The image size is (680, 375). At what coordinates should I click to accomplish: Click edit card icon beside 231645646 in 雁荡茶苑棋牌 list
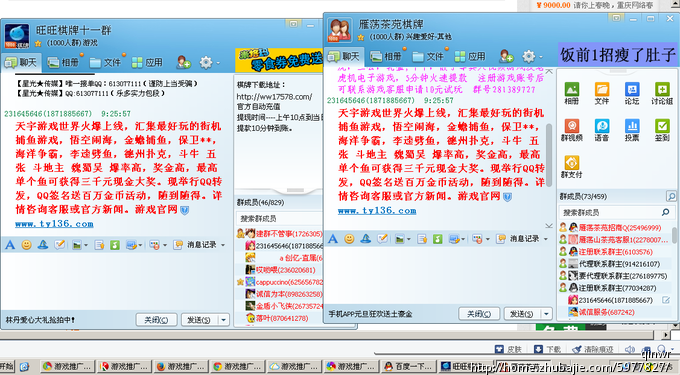666,300
